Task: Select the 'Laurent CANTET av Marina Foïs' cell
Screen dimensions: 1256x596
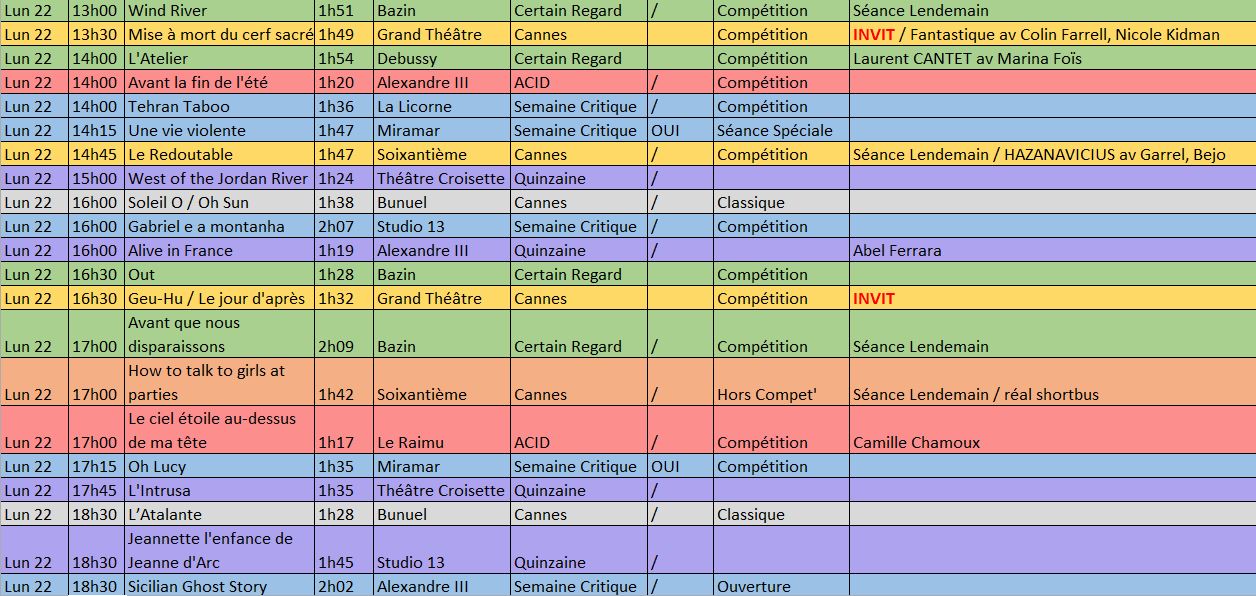Action: 967,59
